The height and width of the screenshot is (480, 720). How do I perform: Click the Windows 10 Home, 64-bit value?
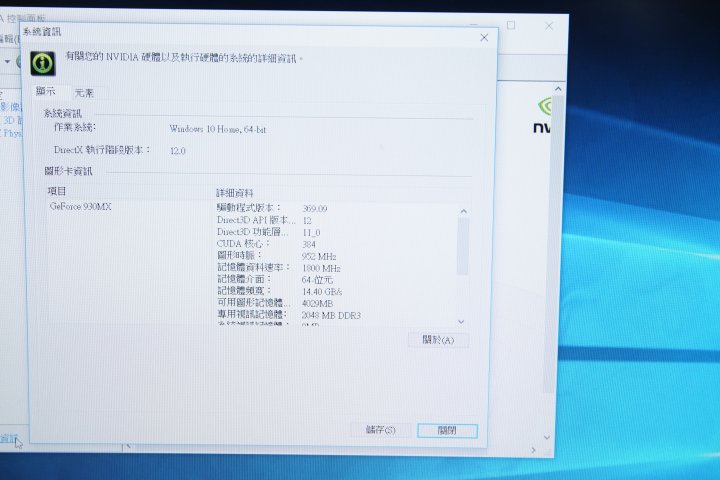click(218, 129)
